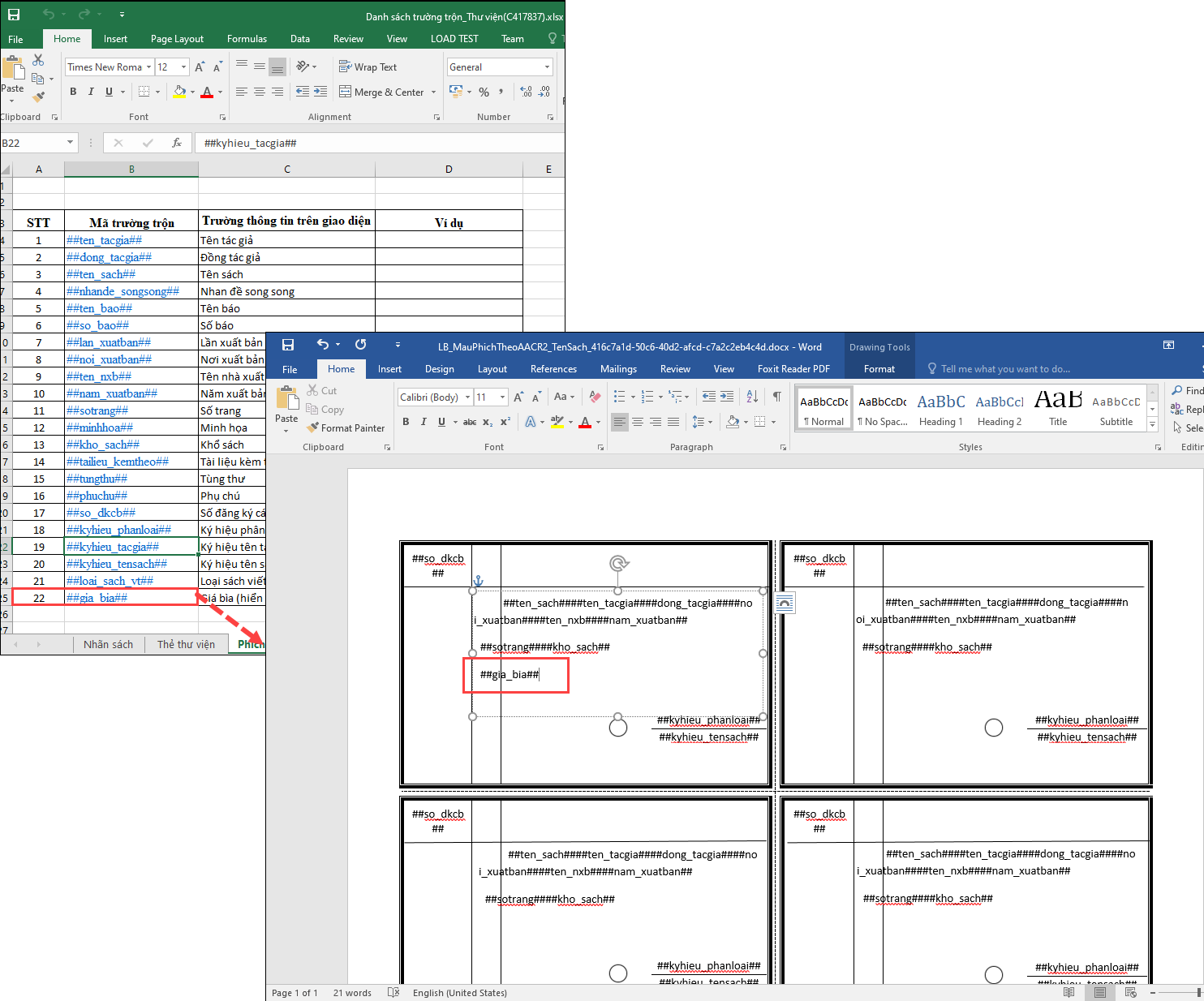
Task: Justify paragraph text in Word
Action: click(673, 422)
